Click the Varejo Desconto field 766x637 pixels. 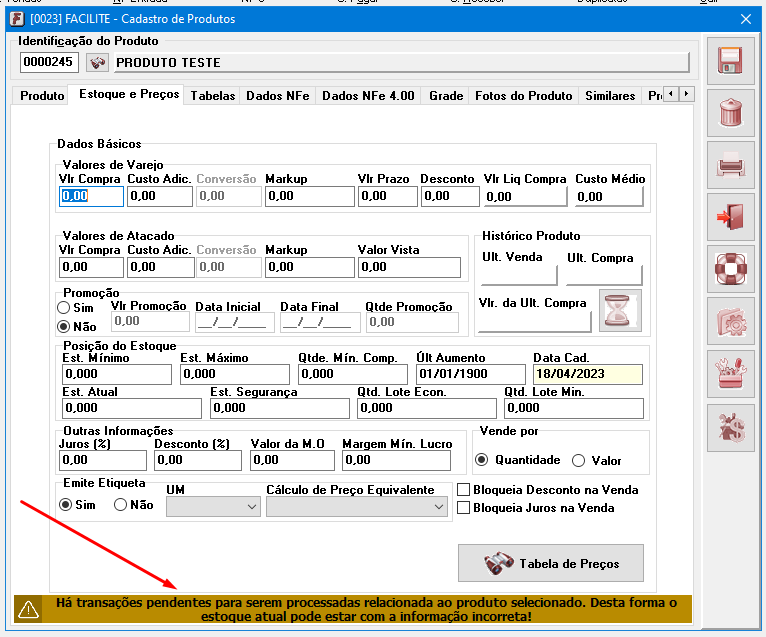(x=450, y=196)
